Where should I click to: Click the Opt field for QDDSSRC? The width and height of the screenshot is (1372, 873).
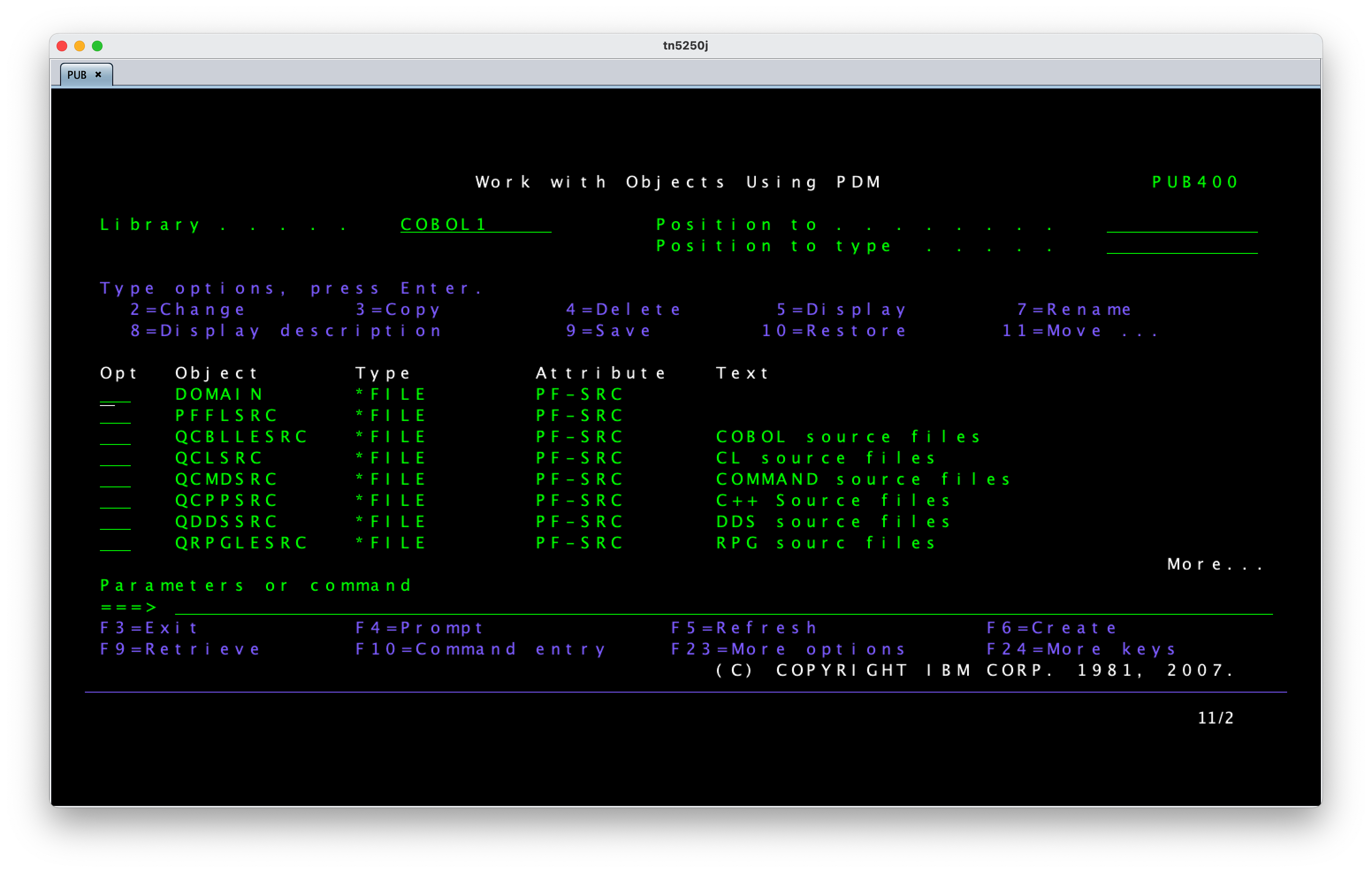(x=115, y=521)
